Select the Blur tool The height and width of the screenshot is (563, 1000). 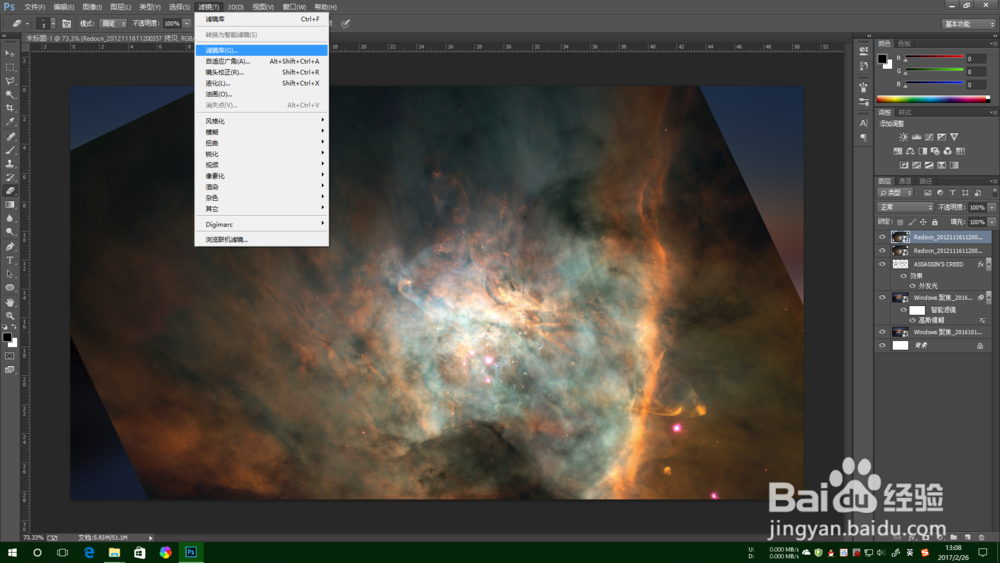coord(10,219)
